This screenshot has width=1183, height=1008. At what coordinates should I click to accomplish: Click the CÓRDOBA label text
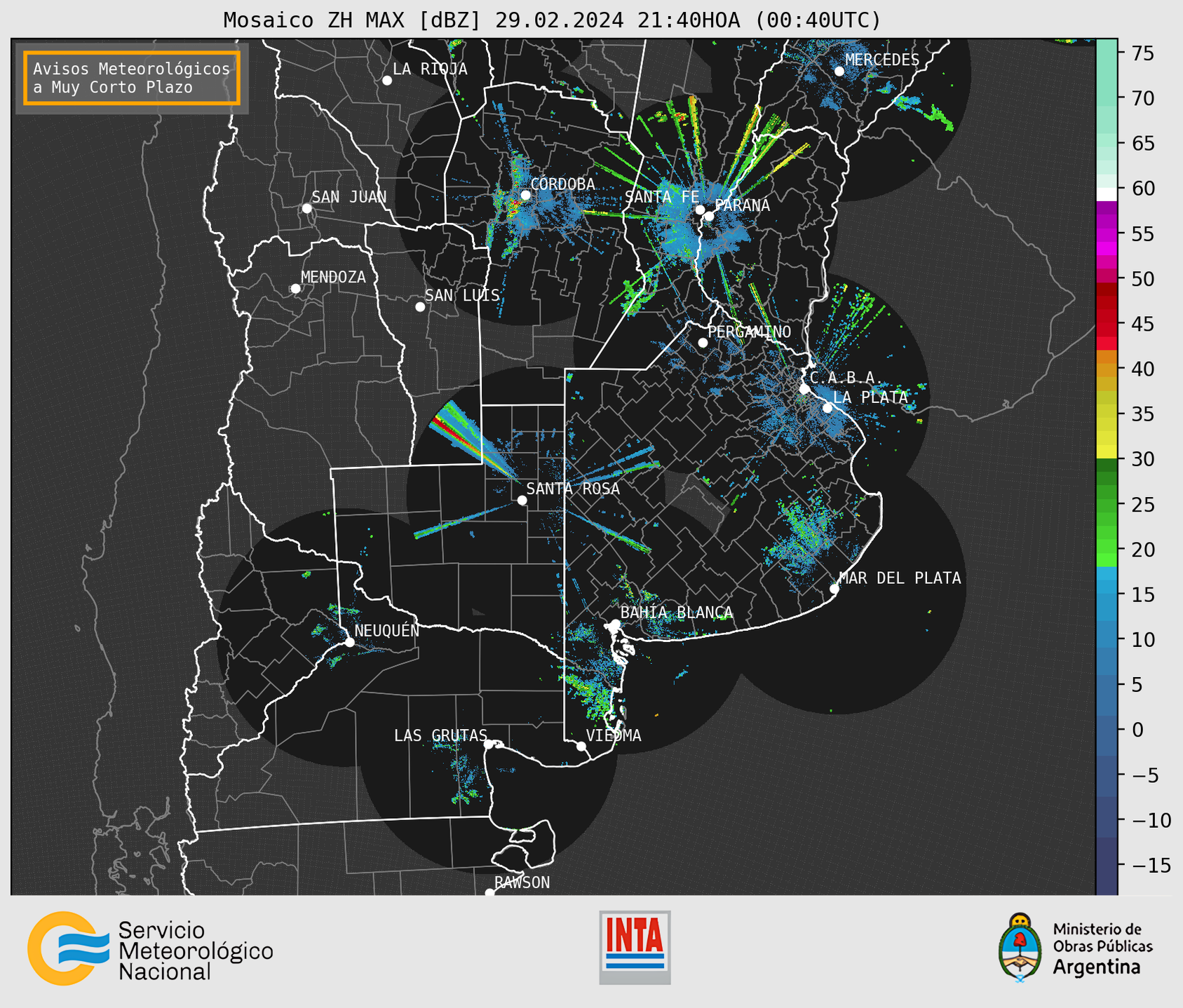coord(562,184)
